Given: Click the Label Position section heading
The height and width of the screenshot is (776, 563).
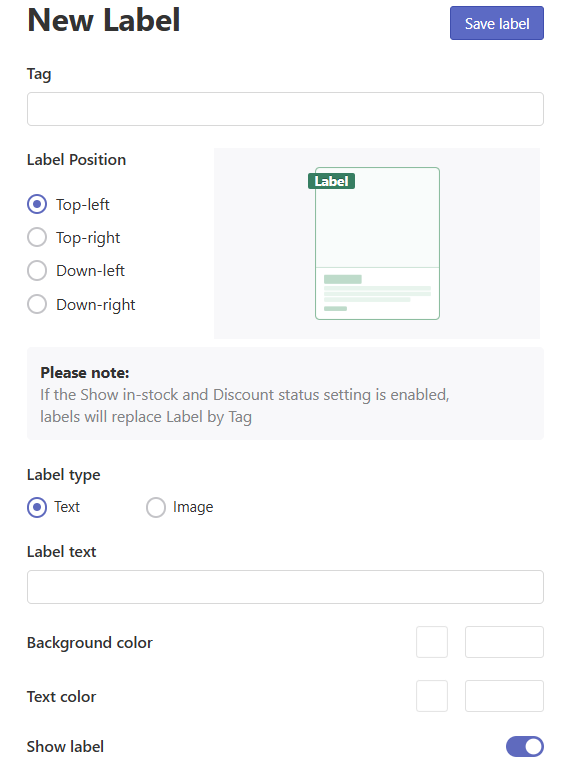Looking at the screenshot, I should tap(76, 160).
